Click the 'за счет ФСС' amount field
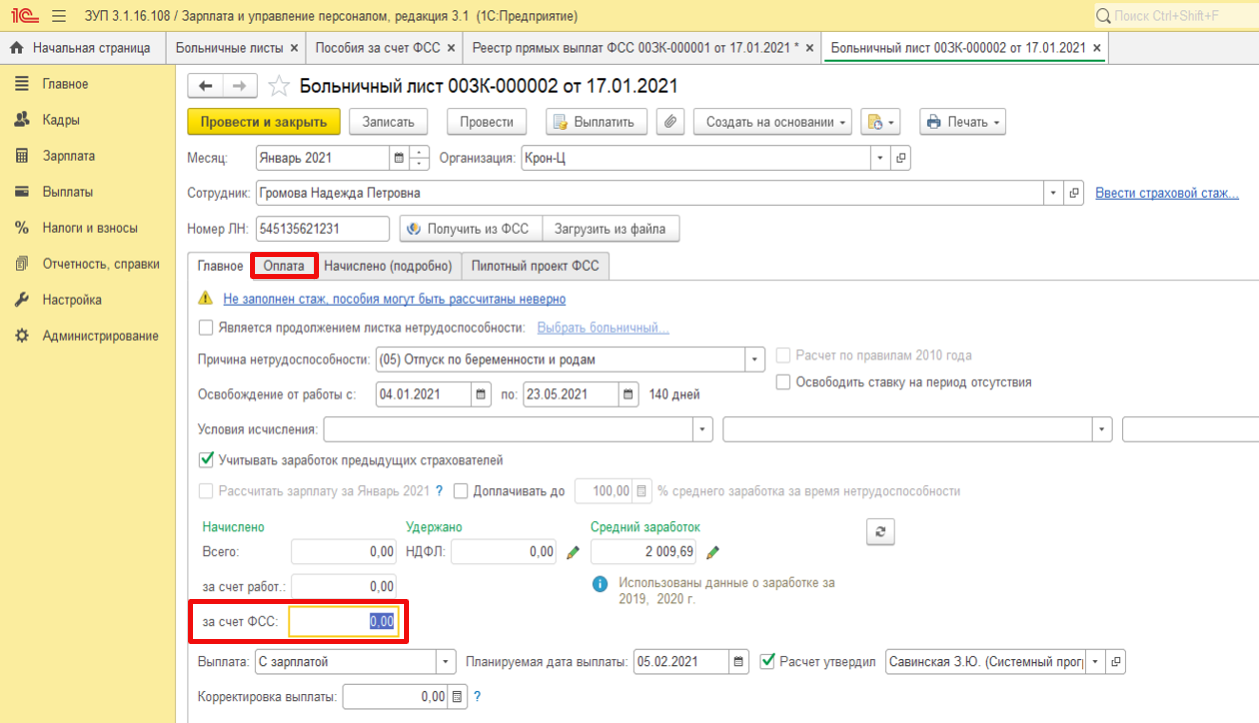The height and width of the screenshot is (723, 1259). click(x=344, y=622)
